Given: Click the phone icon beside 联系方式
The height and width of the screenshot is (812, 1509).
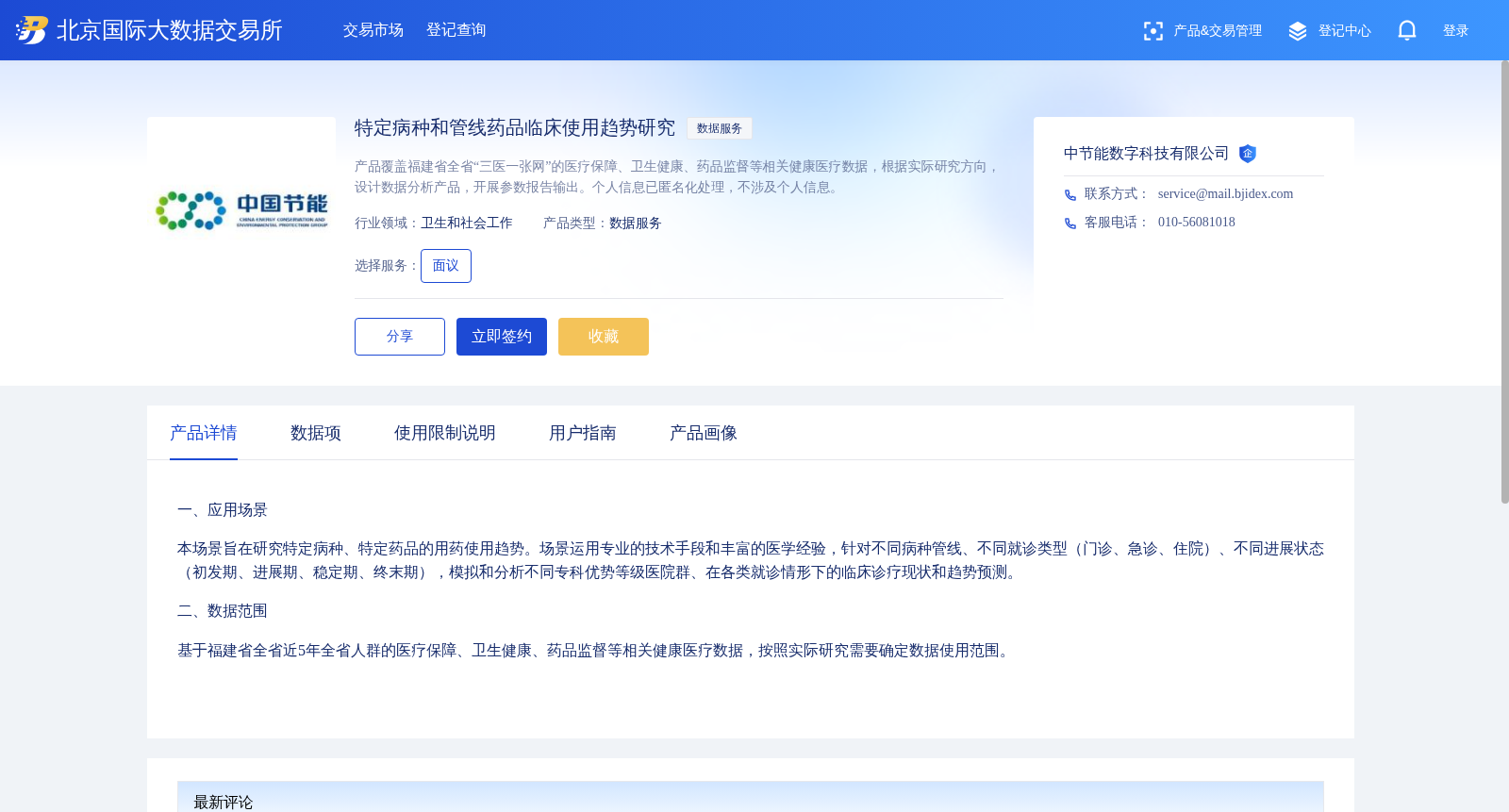Looking at the screenshot, I should (x=1070, y=195).
